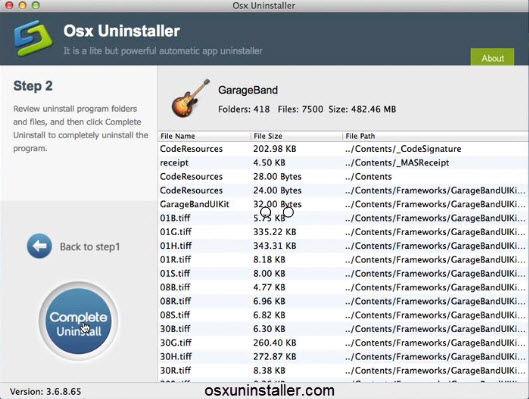Click the 260.40 KB size cell
Screen dimensions: 529x399
click(275, 342)
